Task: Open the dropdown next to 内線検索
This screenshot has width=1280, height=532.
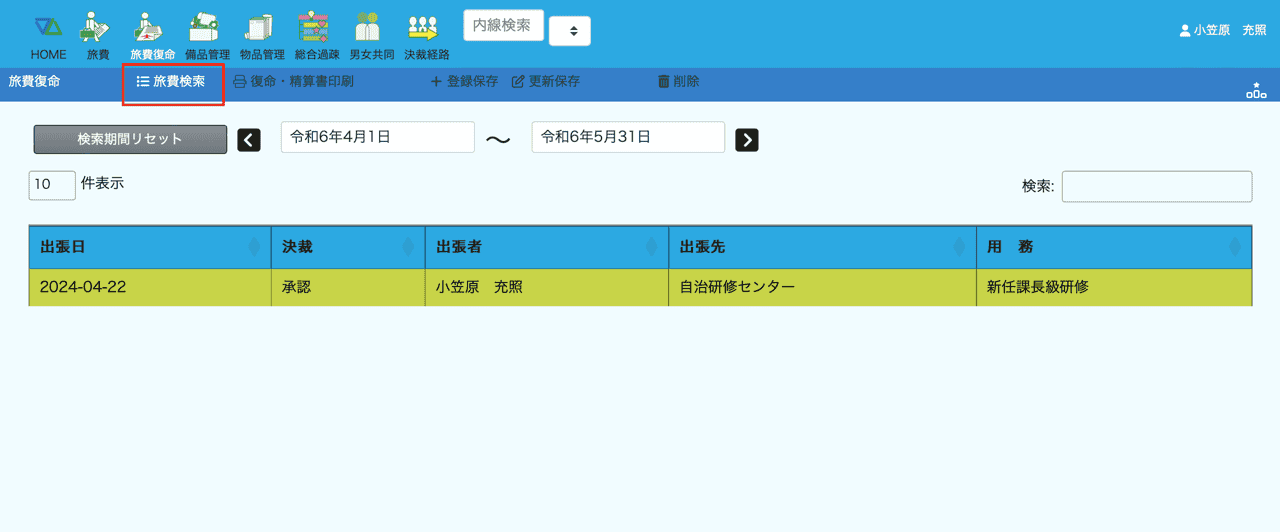Action: (x=570, y=31)
